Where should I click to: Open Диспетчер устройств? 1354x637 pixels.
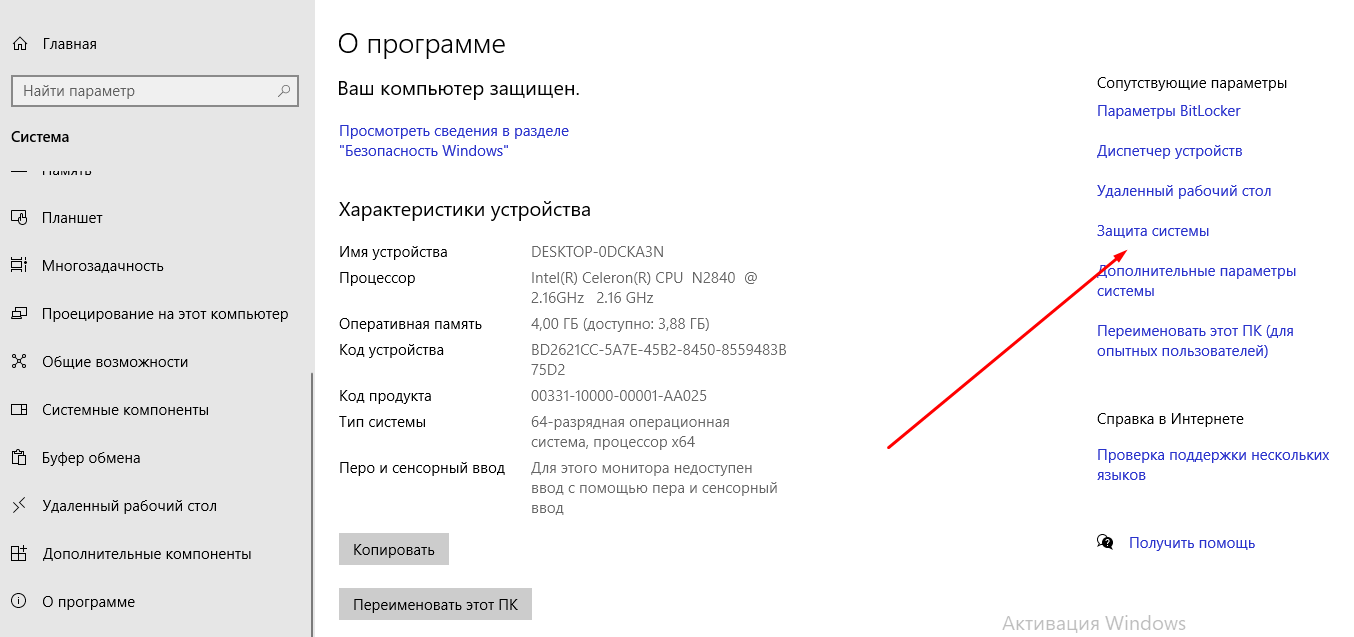[x=1169, y=150]
